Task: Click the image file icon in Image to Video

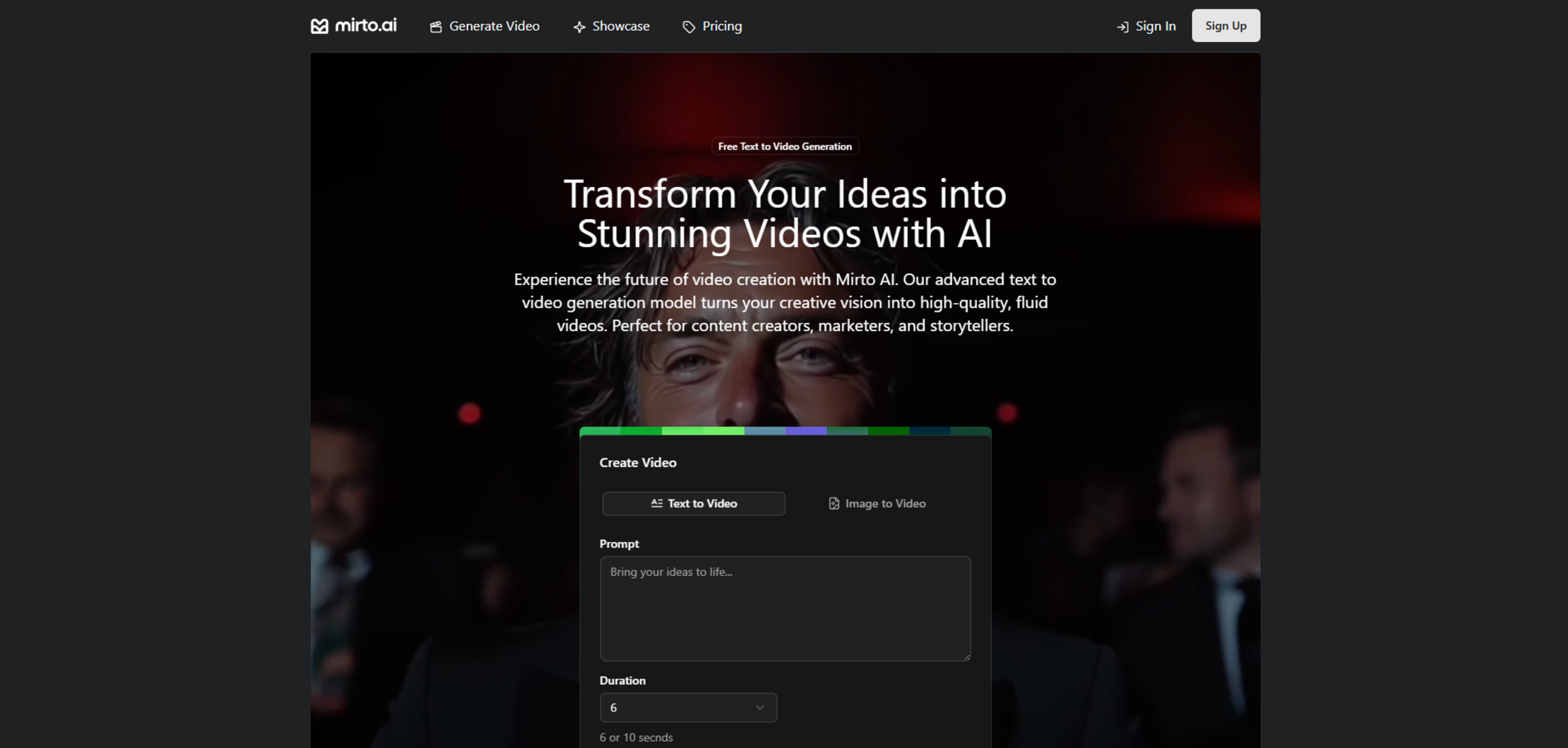Action: (834, 504)
